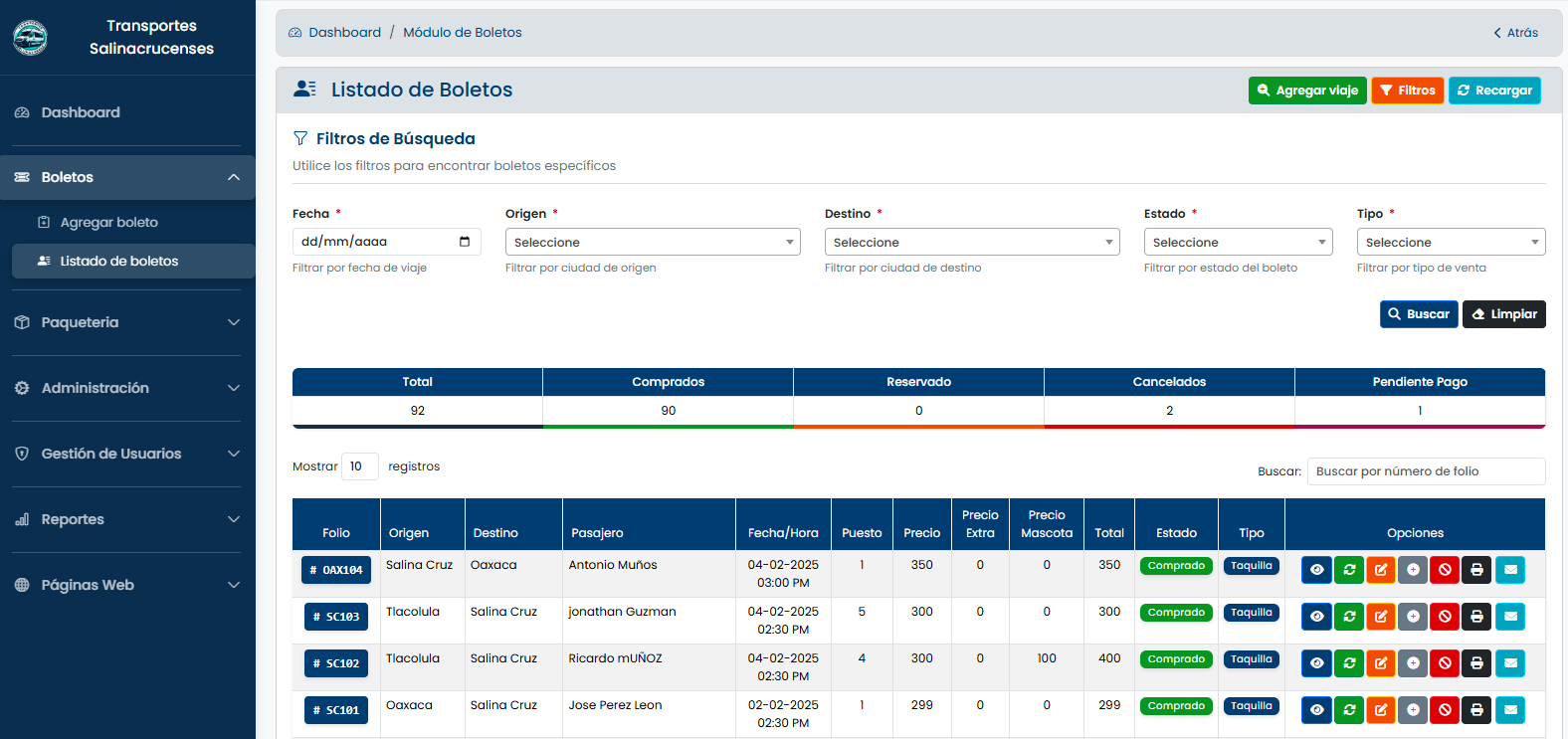Screen dimensions: 1568x739
Task: View ticket SC101 with eye icon
Action: coord(1316,710)
